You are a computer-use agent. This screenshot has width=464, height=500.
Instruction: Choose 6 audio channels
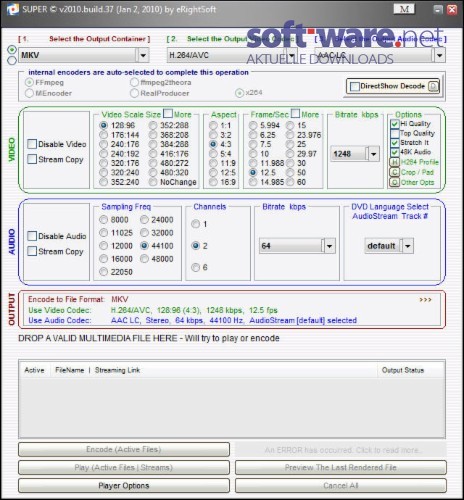click(196, 267)
